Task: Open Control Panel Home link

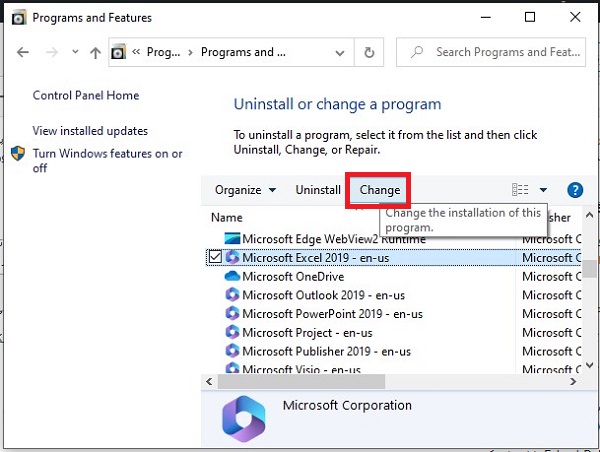Action: click(x=86, y=95)
